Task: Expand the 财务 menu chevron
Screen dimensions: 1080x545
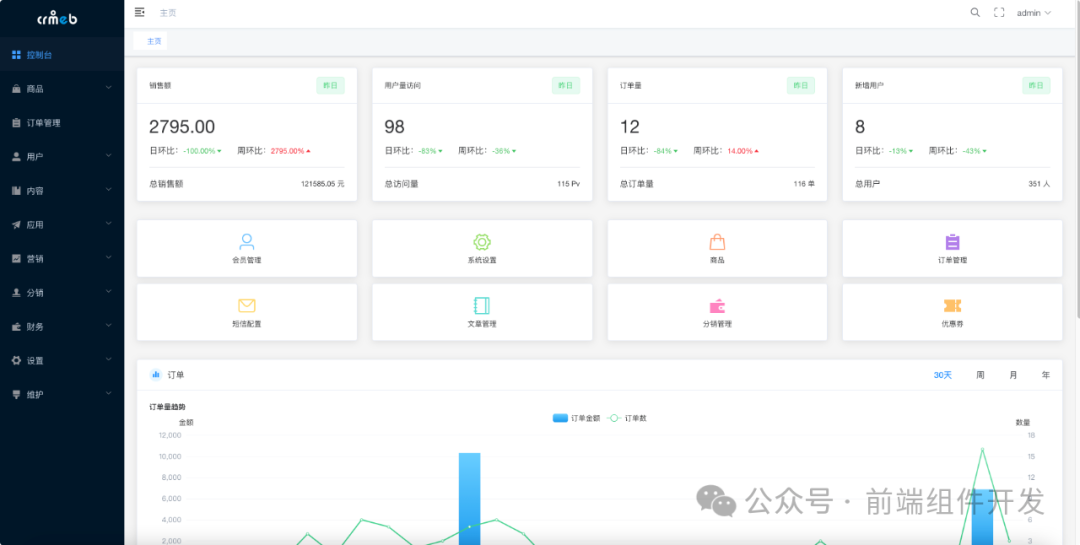Action: (x=108, y=326)
